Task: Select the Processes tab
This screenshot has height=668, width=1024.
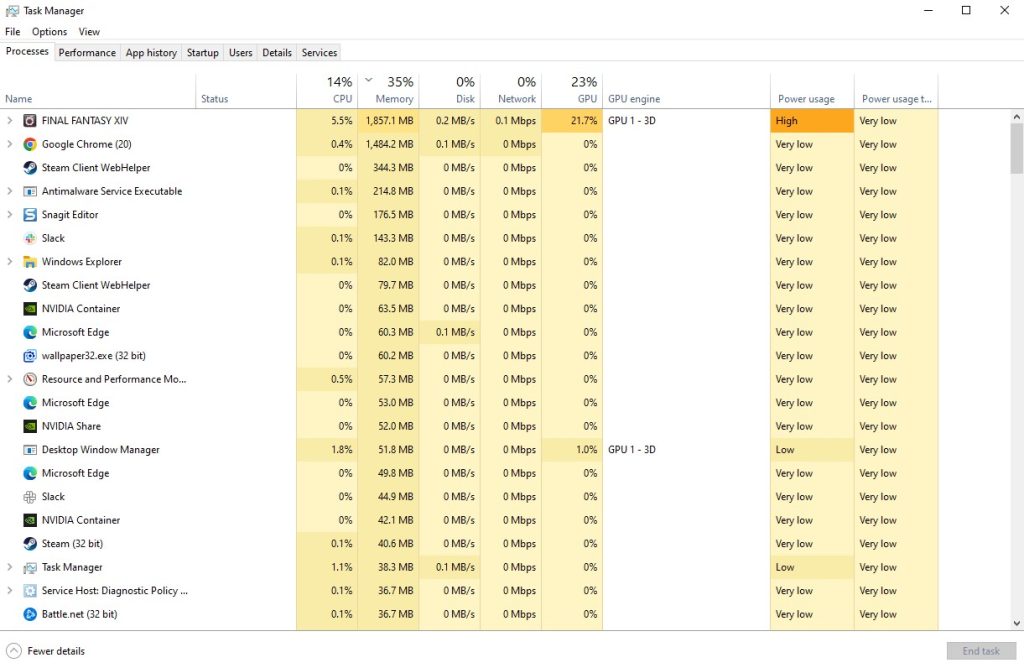Action: click(27, 51)
